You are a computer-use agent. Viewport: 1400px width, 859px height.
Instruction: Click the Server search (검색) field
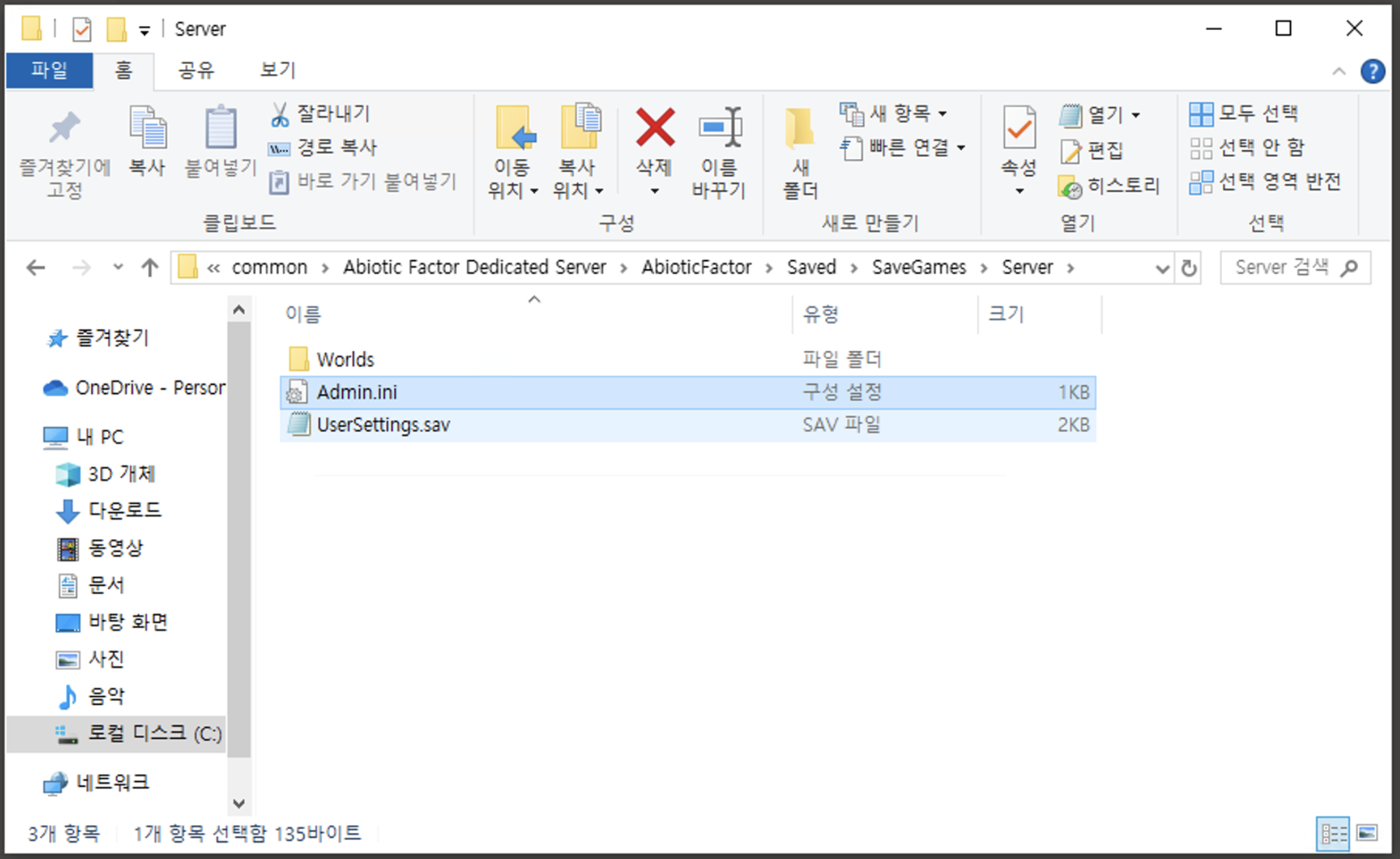(1283, 267)
